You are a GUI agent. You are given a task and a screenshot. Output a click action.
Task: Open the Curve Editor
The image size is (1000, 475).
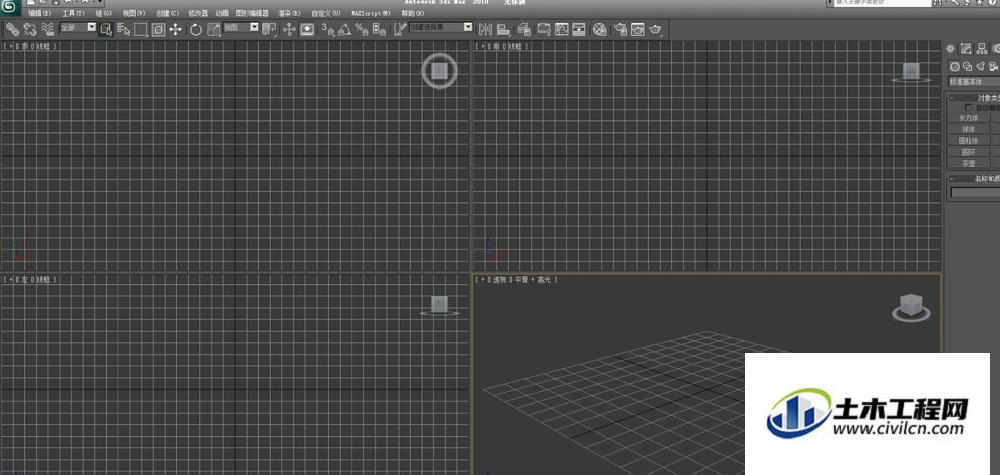pyautogui.click(x=561, y=29)
